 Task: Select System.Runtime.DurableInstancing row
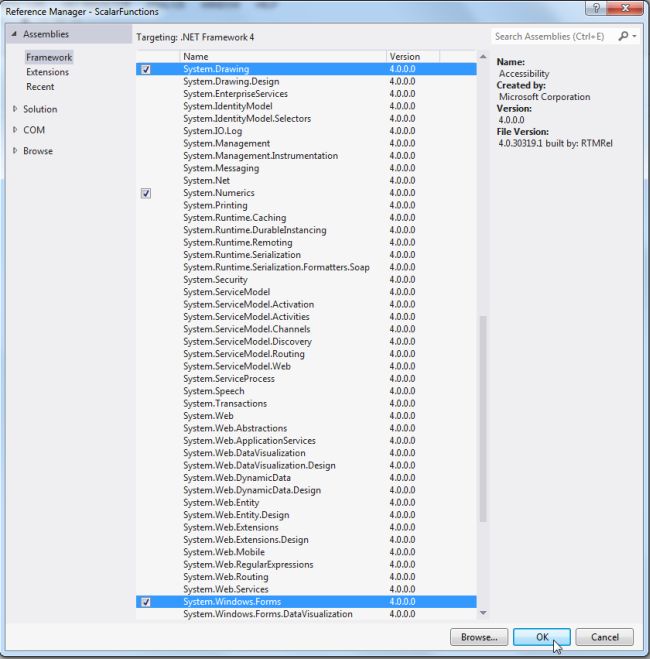[306, 230]
